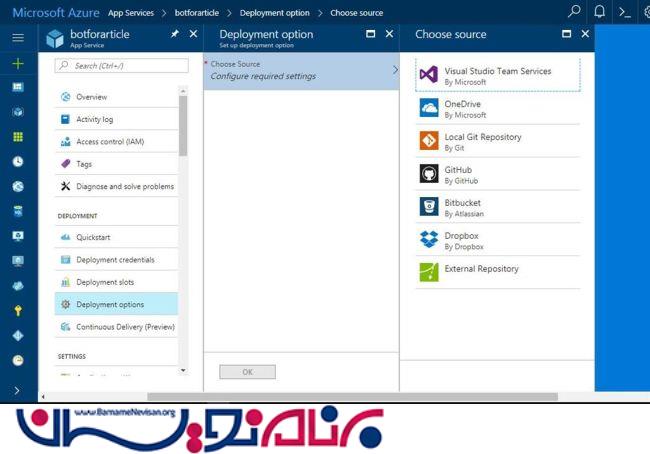Screen dimensions: 650x454
Task: Click the menu list scroll down arrow
Action: (x=183, y=370)
